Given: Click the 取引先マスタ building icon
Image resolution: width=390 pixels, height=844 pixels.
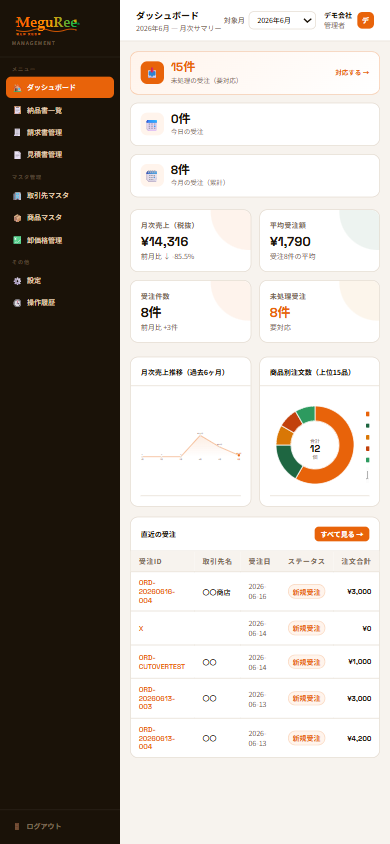Looking at the screenshot, I should [17, 195].
